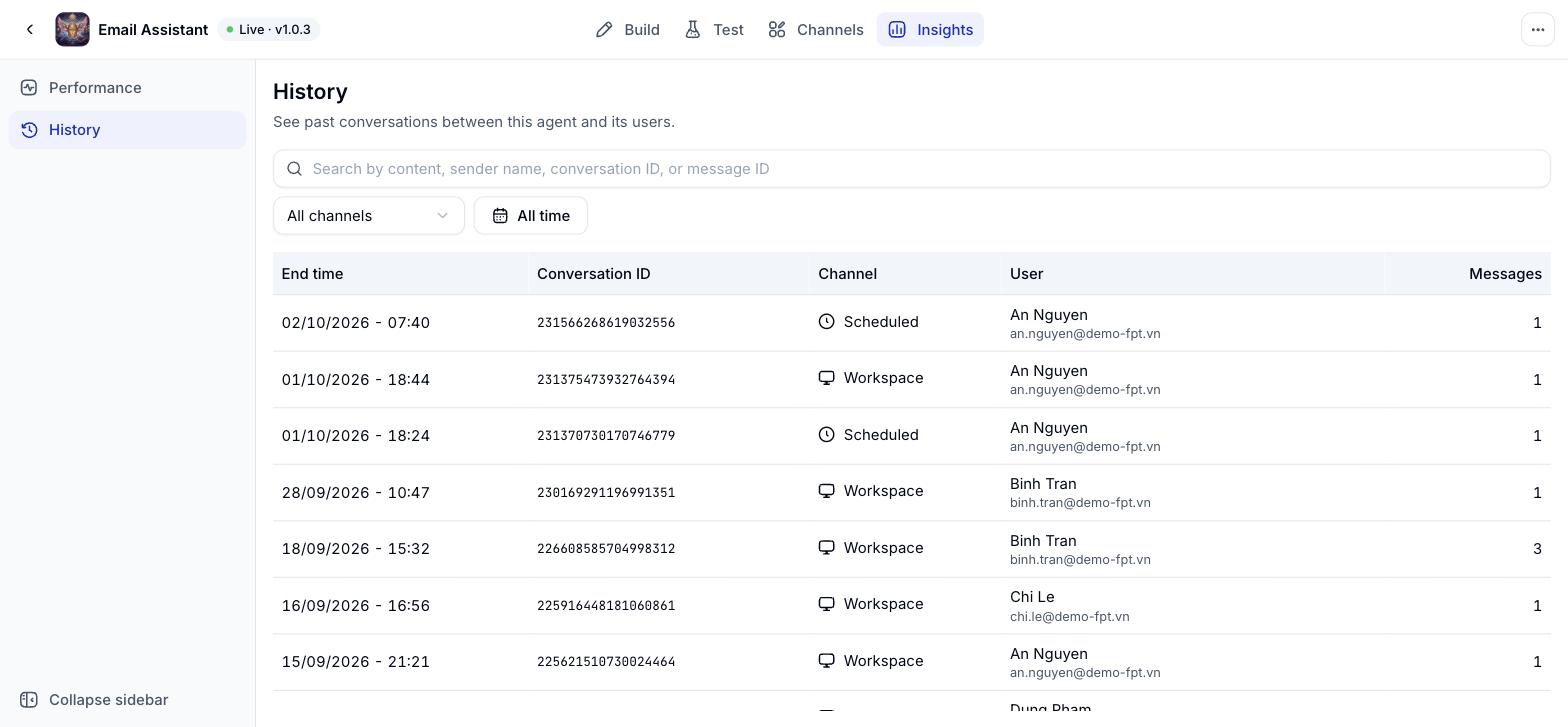The image size is (1568, 727).
Task: Click the Email Assistant avatar image
Action: pos(72,30)
